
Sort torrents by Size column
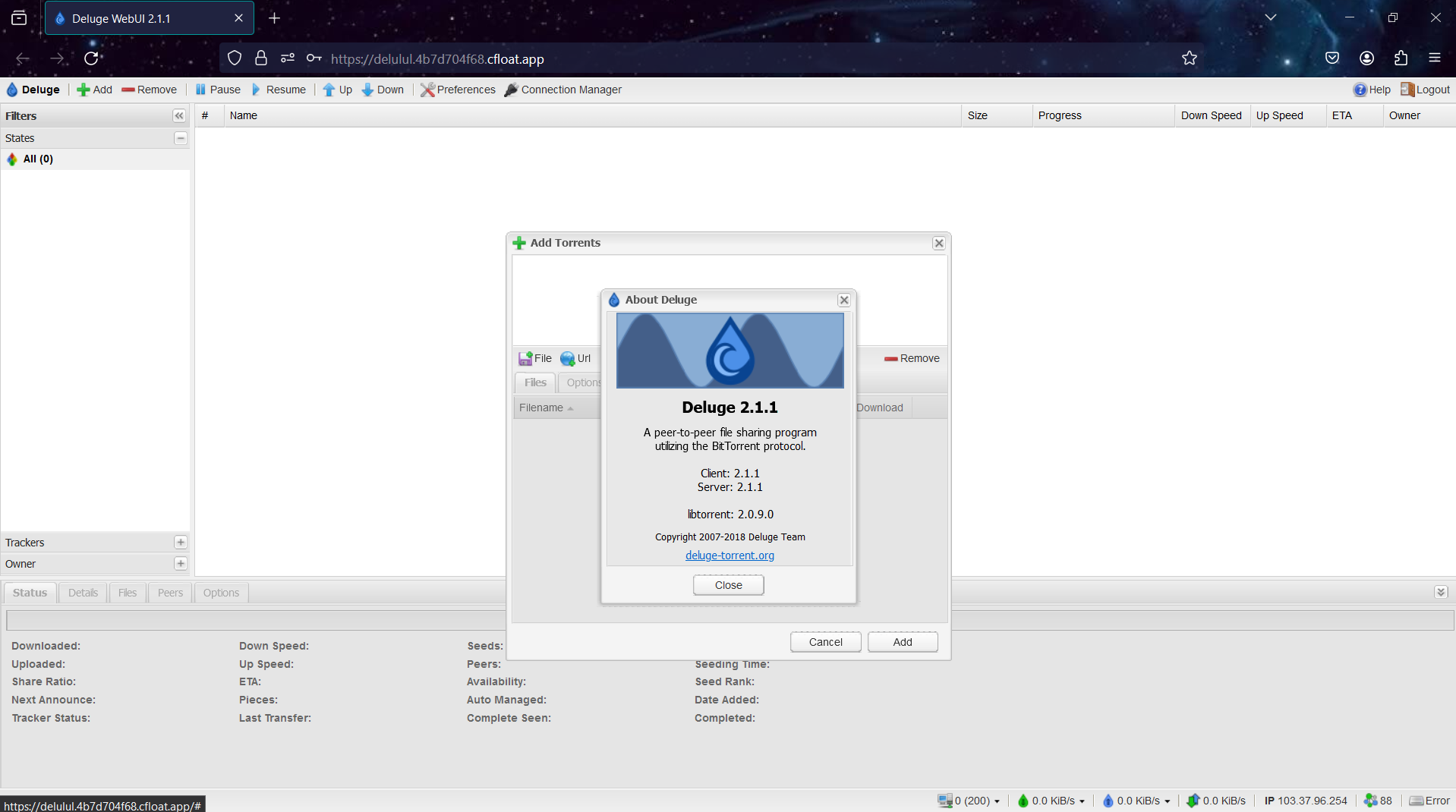[x=997, y=115]
